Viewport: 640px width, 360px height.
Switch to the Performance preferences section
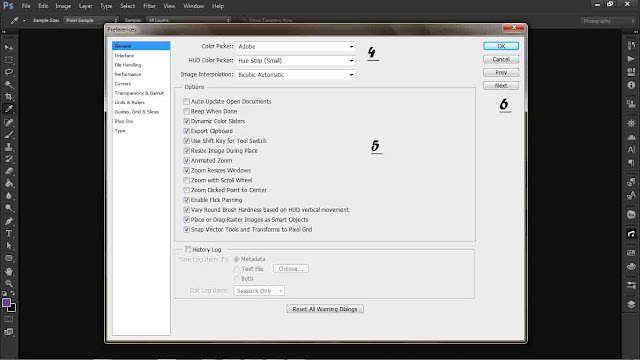128,74
